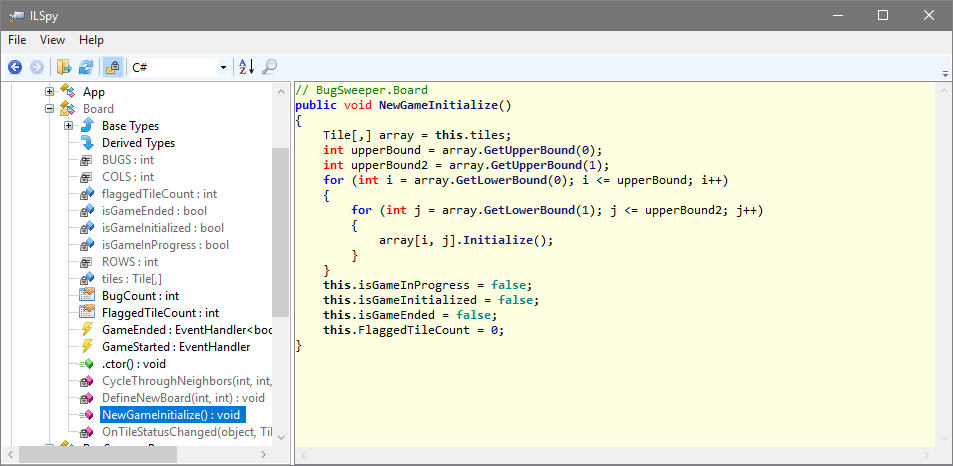Select GameStarted : EventHandler event
This screenshot has width=953, height=466.
coord(176,347)
